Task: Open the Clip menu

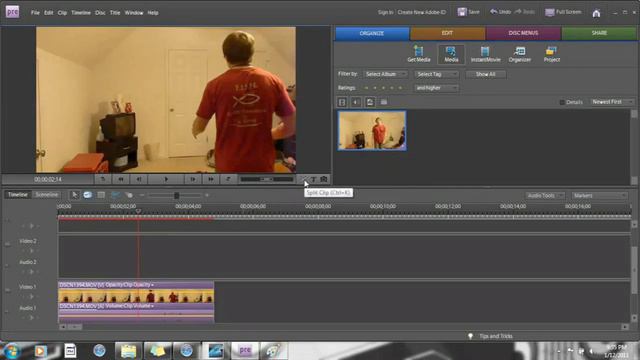Action: 62,13
